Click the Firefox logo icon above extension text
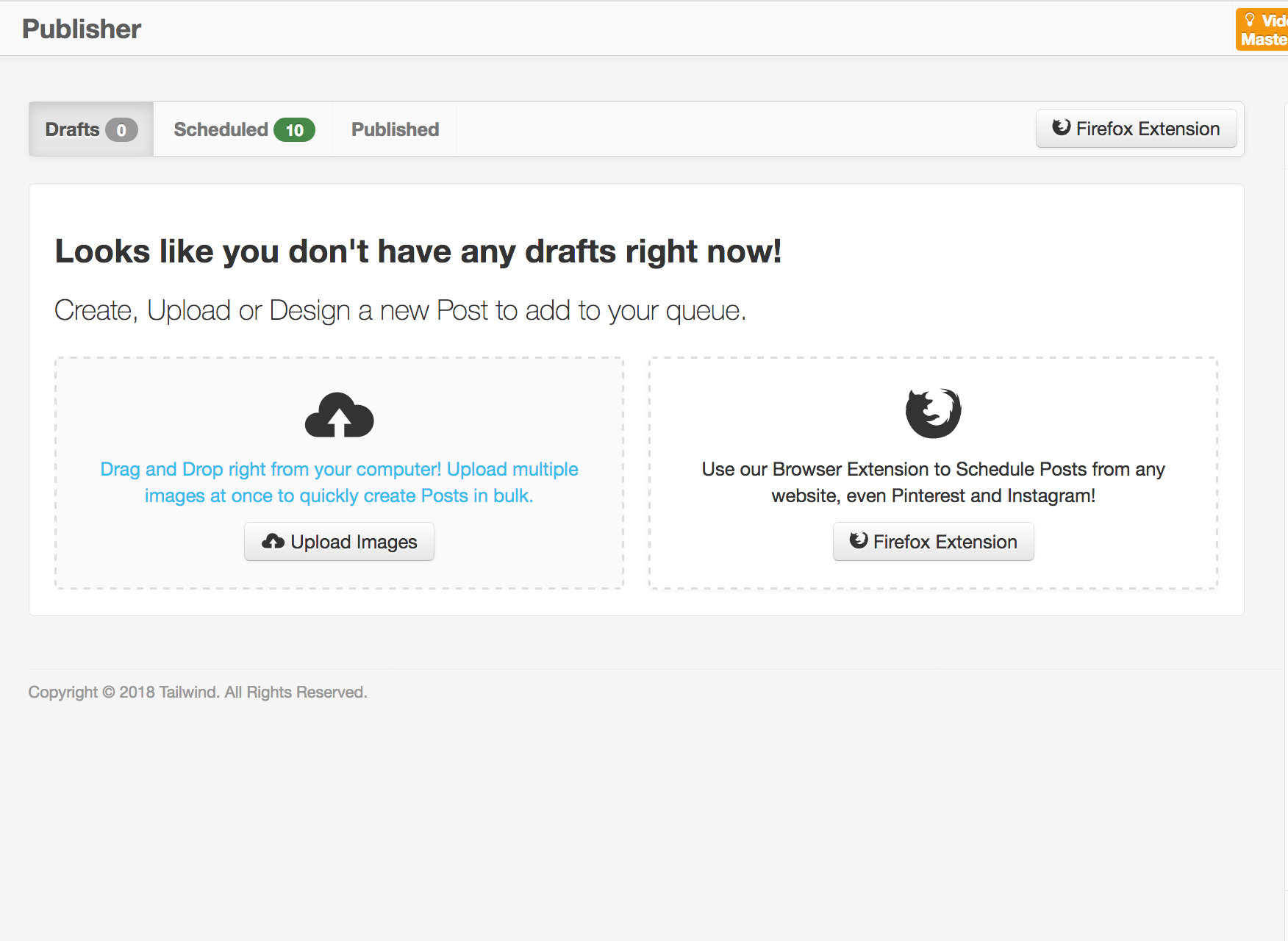This screenshot has height=941, width=1288. click(932, 412)
